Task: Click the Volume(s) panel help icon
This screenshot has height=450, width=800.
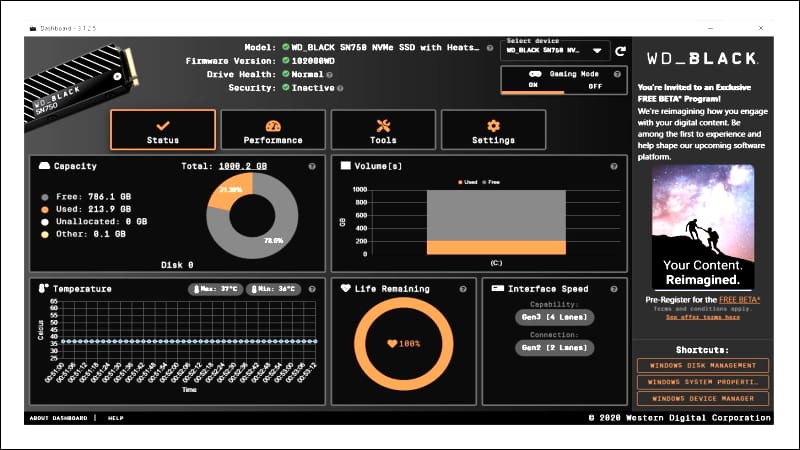Action: coord(614,166)
